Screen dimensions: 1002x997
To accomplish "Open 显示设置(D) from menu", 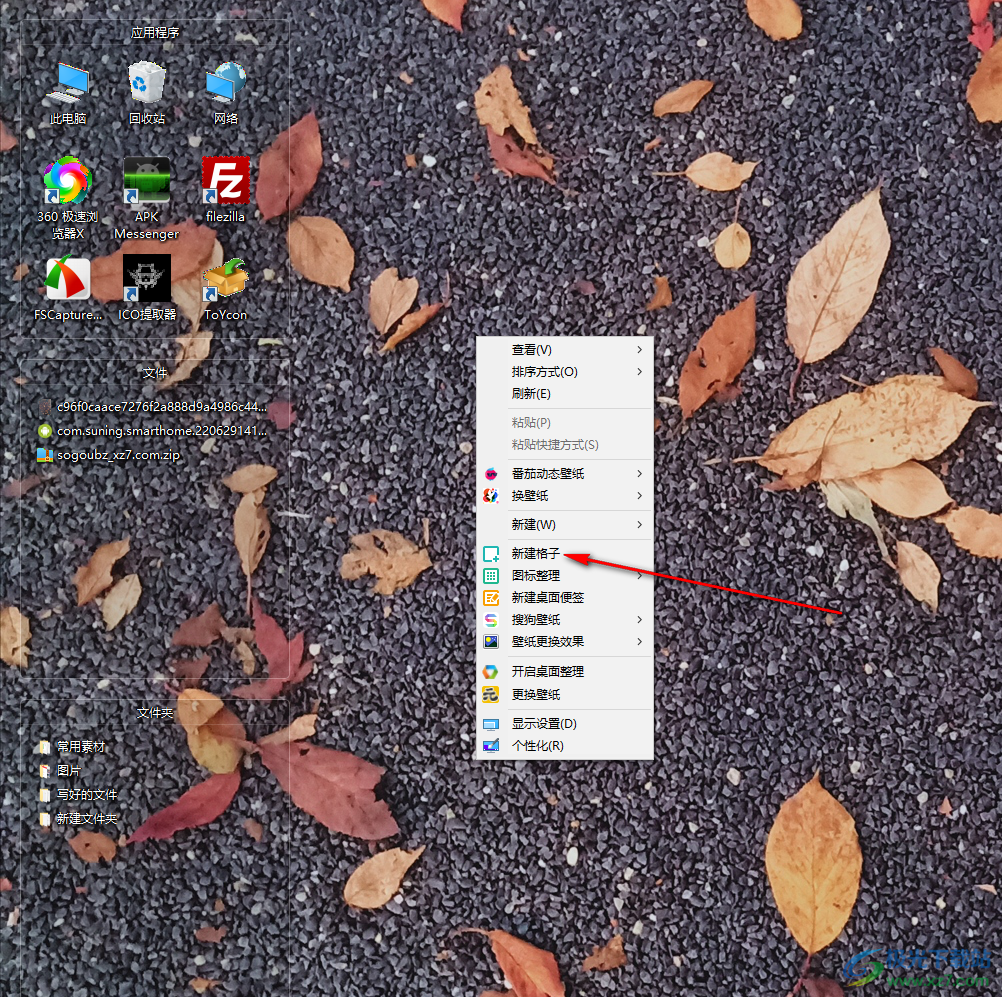I will (544, 724).
